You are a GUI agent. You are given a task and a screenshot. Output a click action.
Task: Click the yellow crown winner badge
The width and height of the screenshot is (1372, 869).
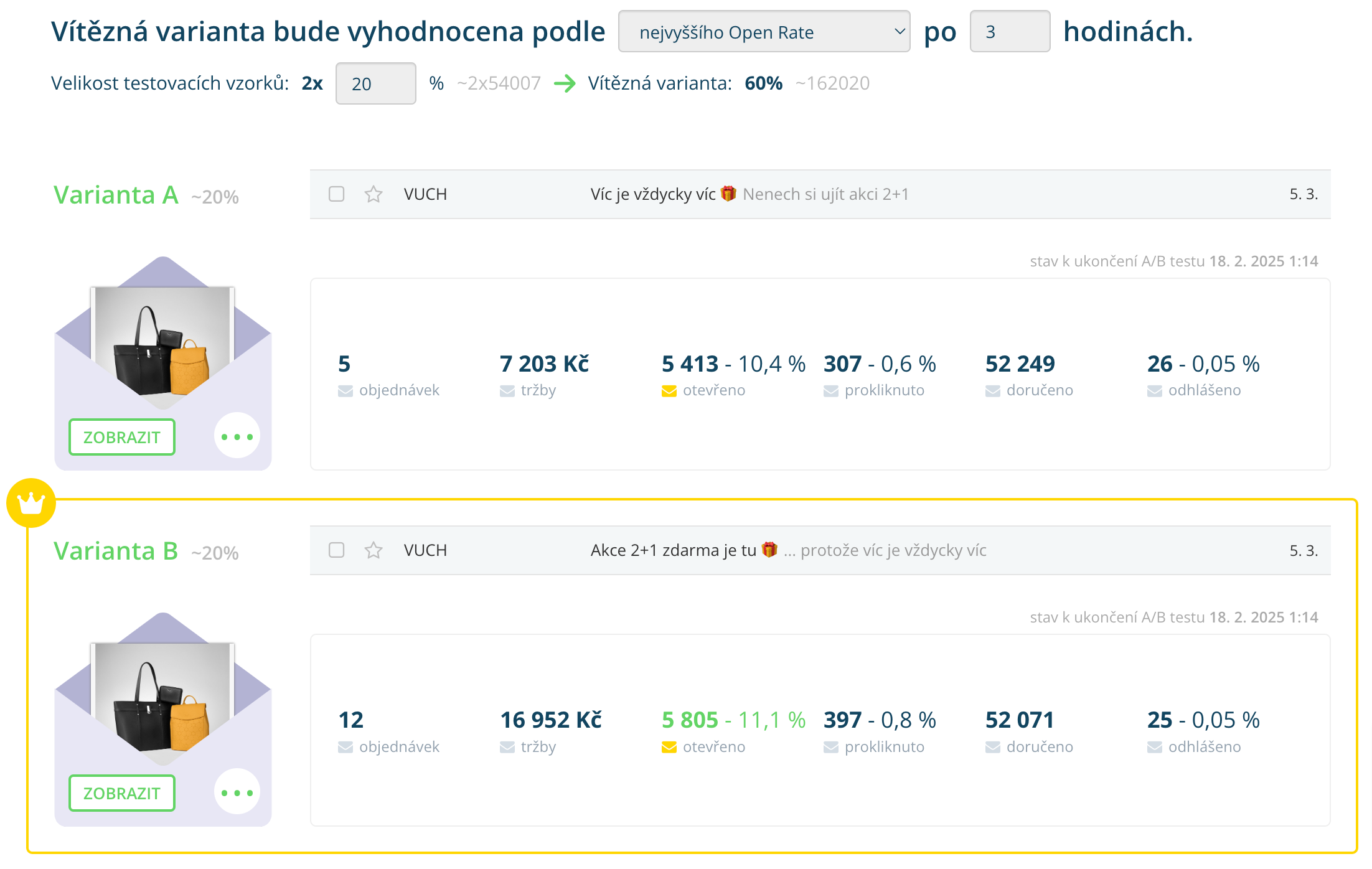point(31,502)
